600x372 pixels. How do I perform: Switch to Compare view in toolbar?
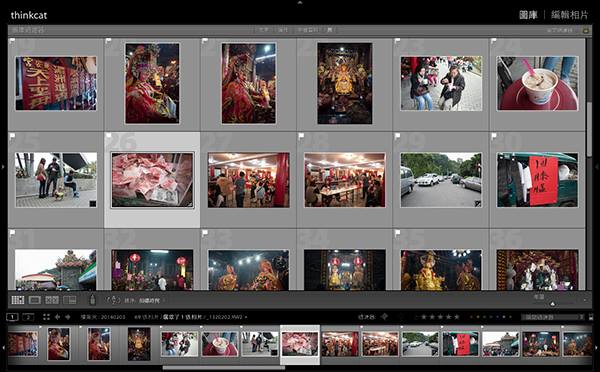click(x=52, y=300)
